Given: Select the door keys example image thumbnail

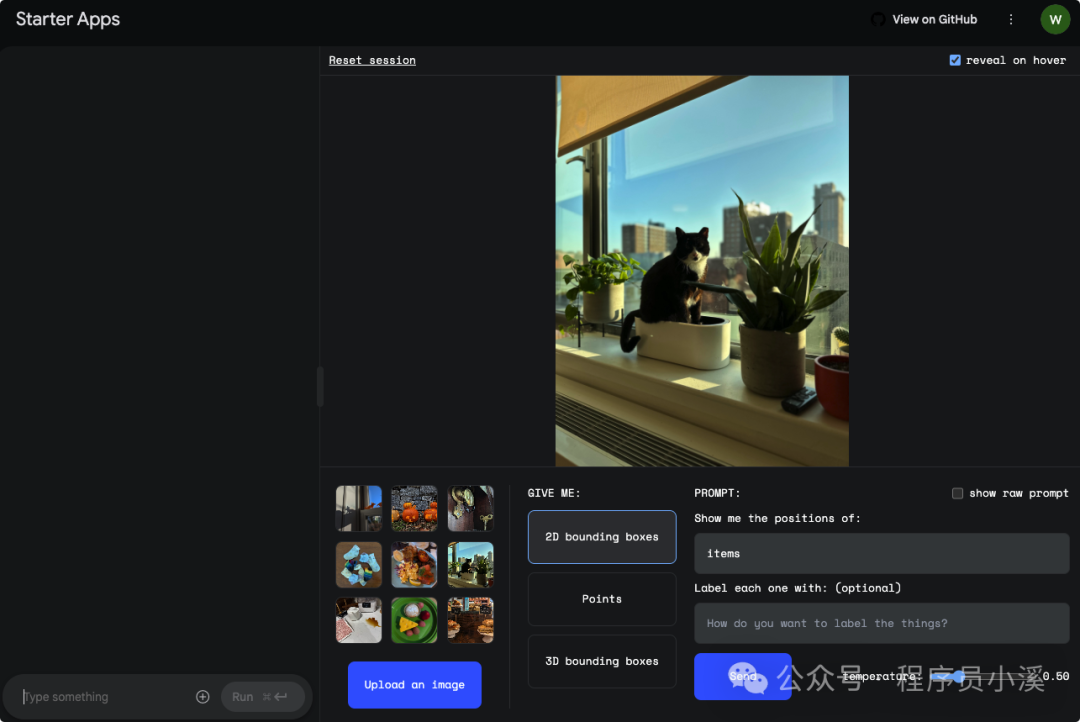Looking at the screenshot, I should tap(470, 508).
